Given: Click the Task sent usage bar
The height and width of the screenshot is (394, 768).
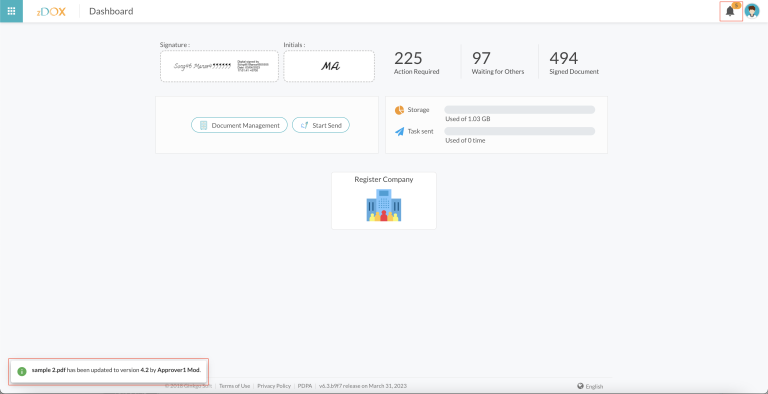Looking at the screenshot, I should pos(520,131).
